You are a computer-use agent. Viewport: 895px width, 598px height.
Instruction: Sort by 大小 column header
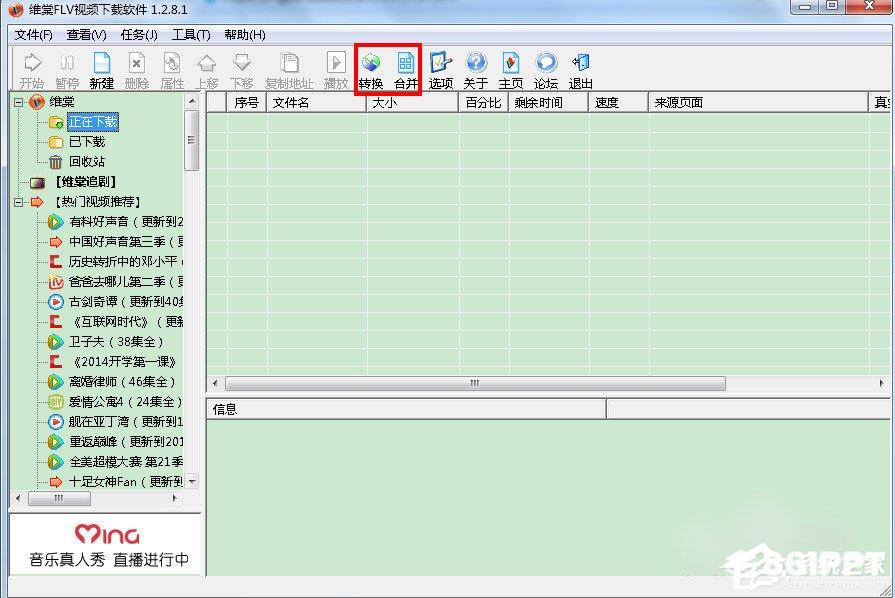coord(413,103)
